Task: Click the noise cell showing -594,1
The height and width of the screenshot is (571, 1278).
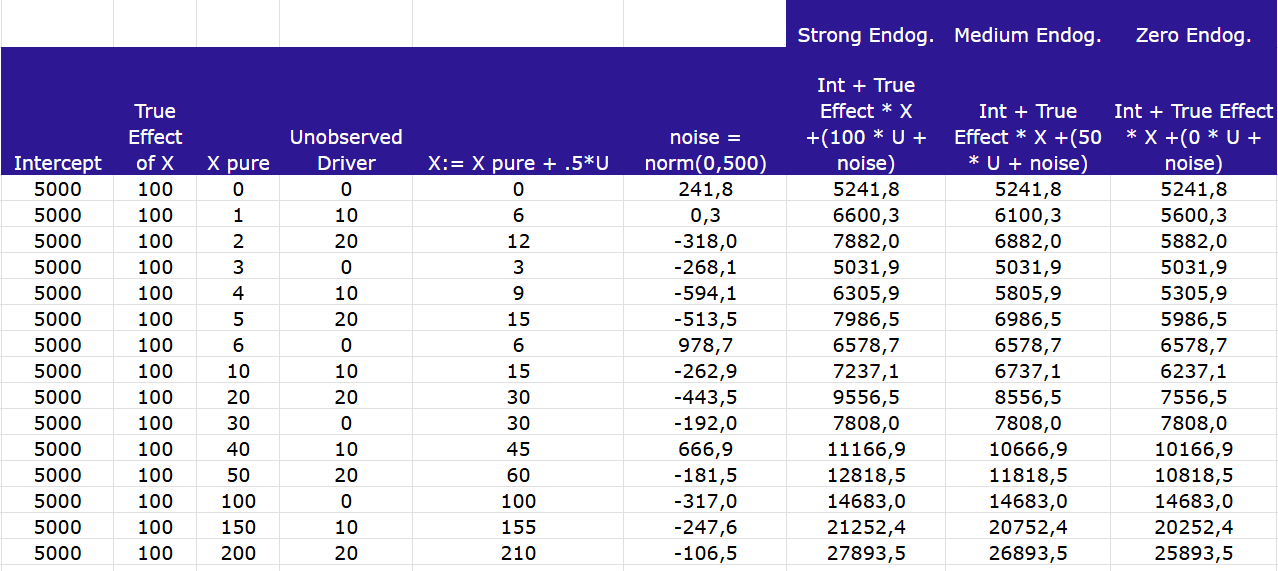Action: pos(705,293)
